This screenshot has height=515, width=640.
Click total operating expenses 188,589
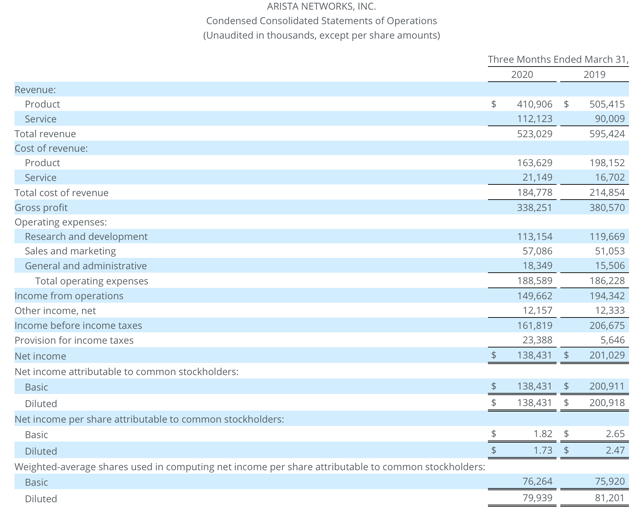coord(535,281)
